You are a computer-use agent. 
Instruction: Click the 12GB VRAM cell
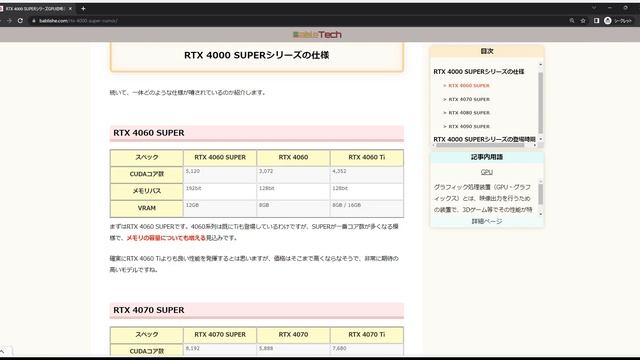pos(220,208)
